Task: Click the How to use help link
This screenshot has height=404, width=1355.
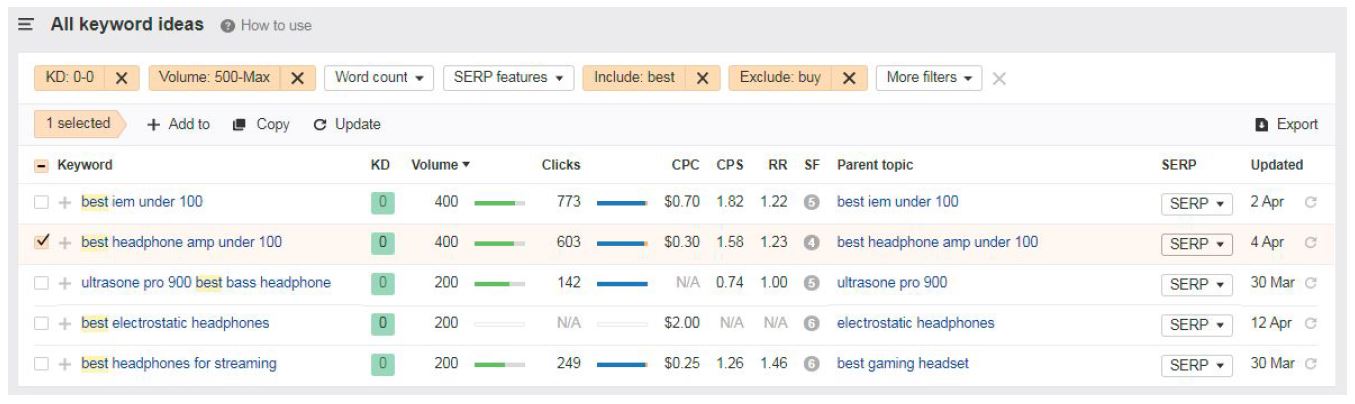Action: (266, 26)
